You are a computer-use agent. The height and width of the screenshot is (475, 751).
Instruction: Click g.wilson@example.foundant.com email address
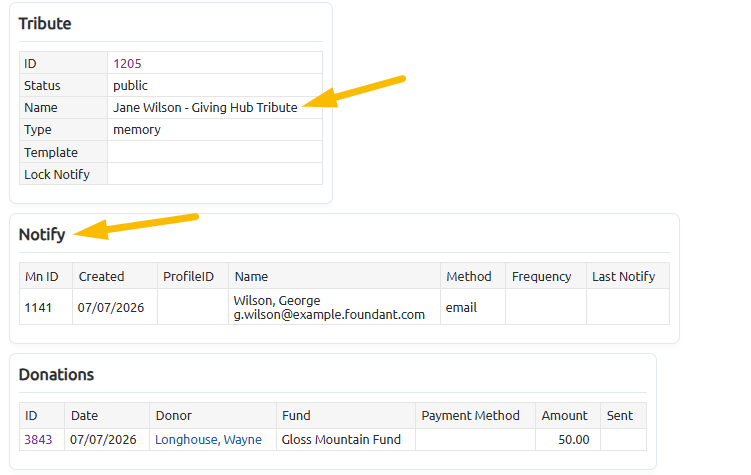coord(329,315)
